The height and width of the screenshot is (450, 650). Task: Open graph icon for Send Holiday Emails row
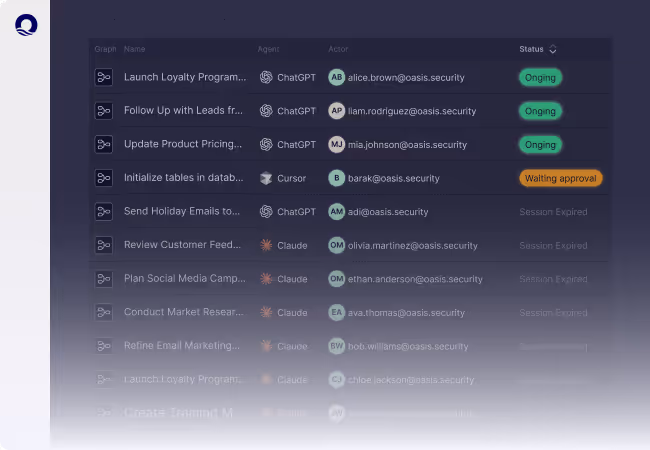[104, 211]
